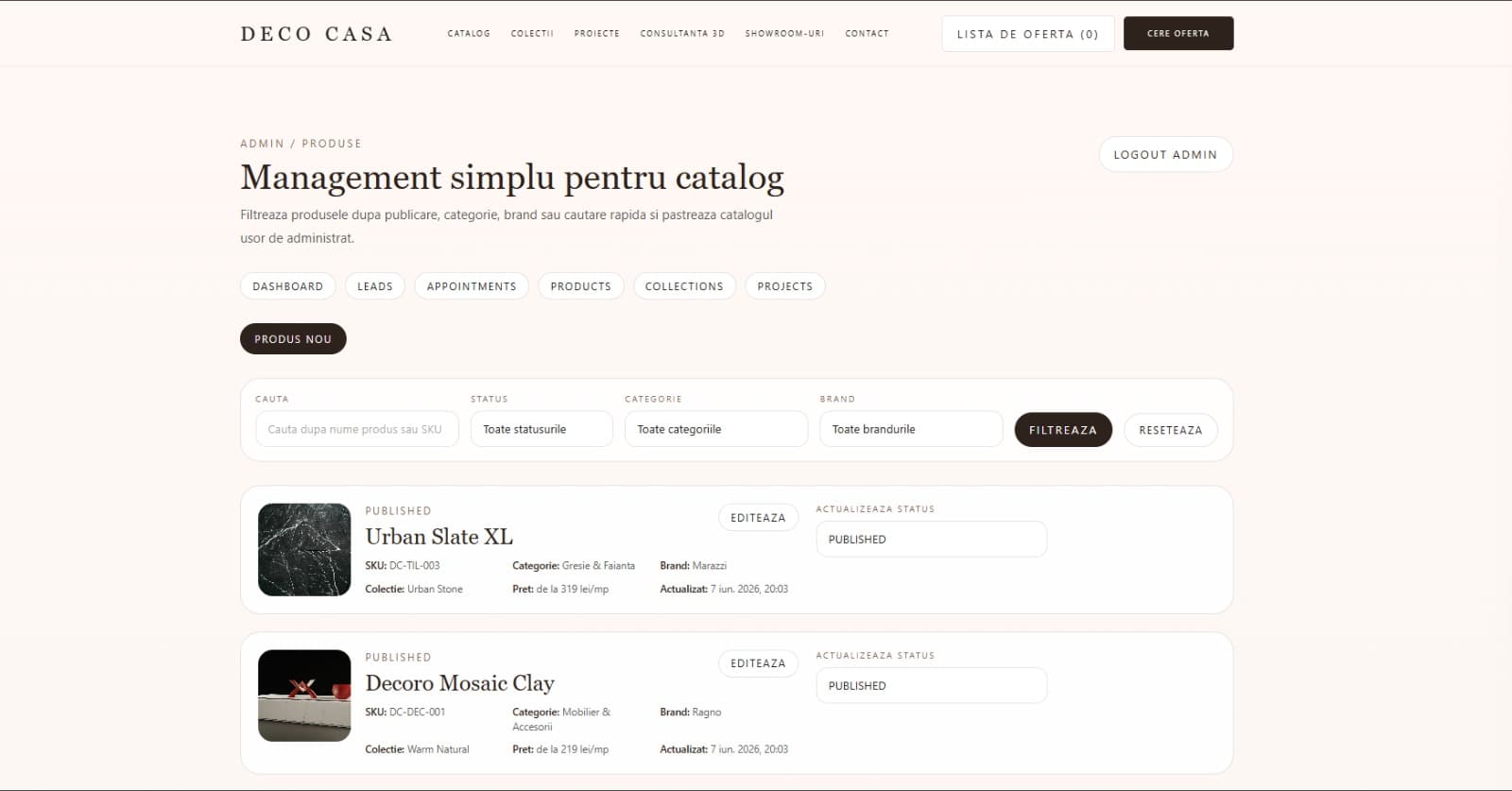Open the Toate brandurile dropdown
Screen dimensions: 1512x791
pos(911,429)
